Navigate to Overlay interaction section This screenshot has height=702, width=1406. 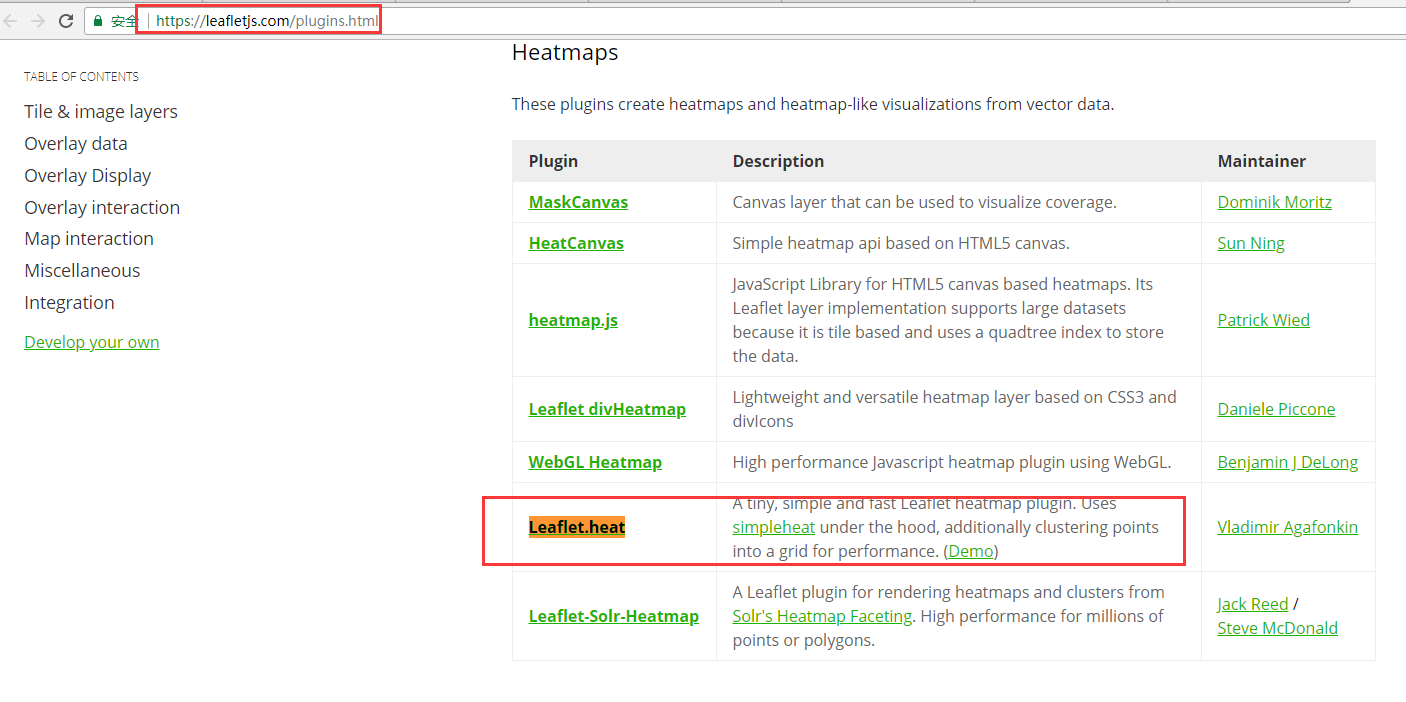point(102,207)
